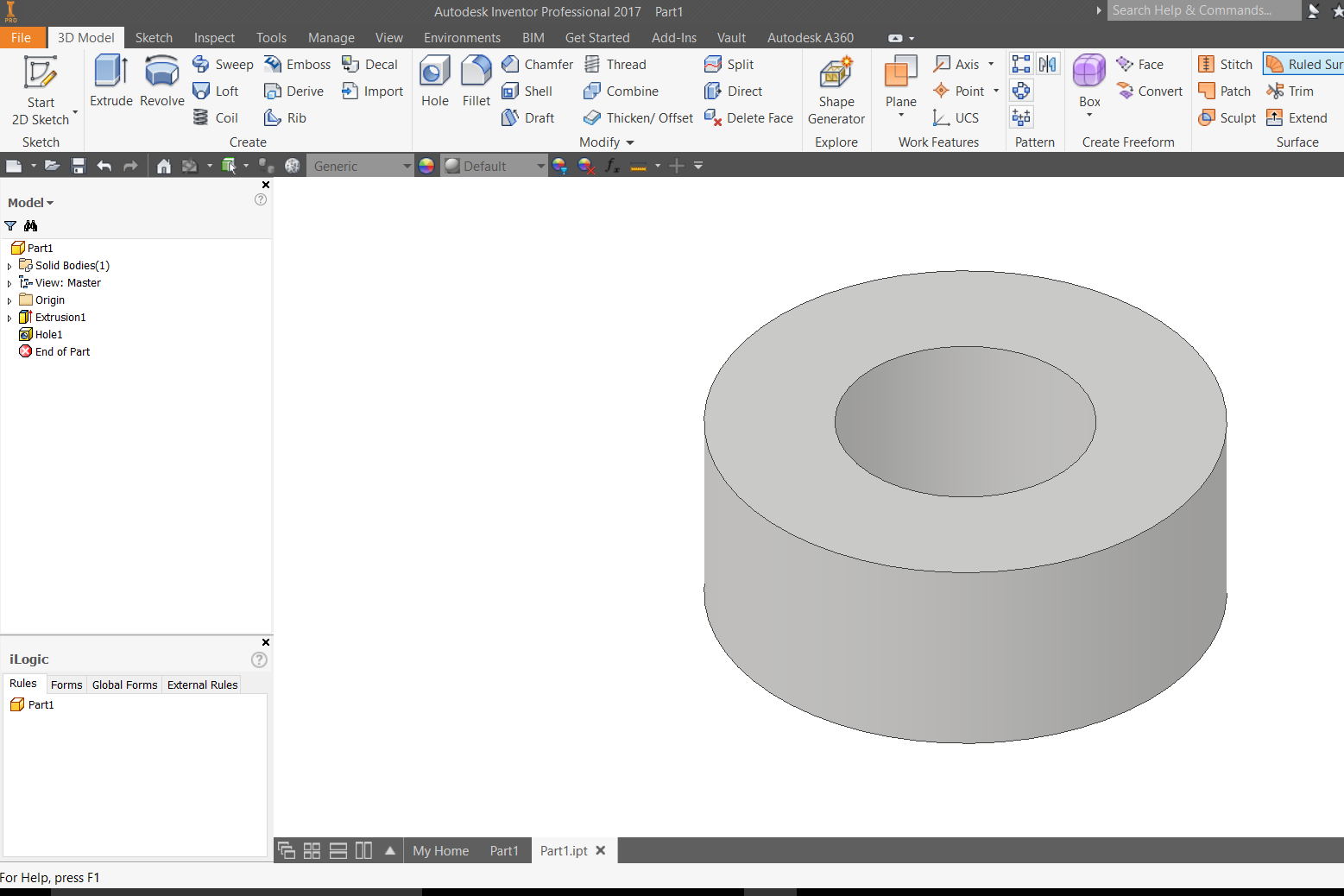
Task: Open the Modify panel dropdown
Action: click(607, 142)
